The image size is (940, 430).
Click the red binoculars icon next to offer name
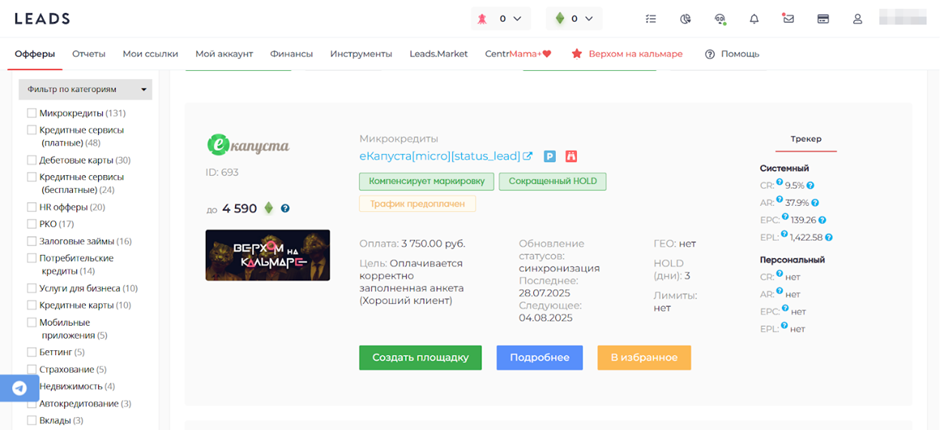[571, 157]
